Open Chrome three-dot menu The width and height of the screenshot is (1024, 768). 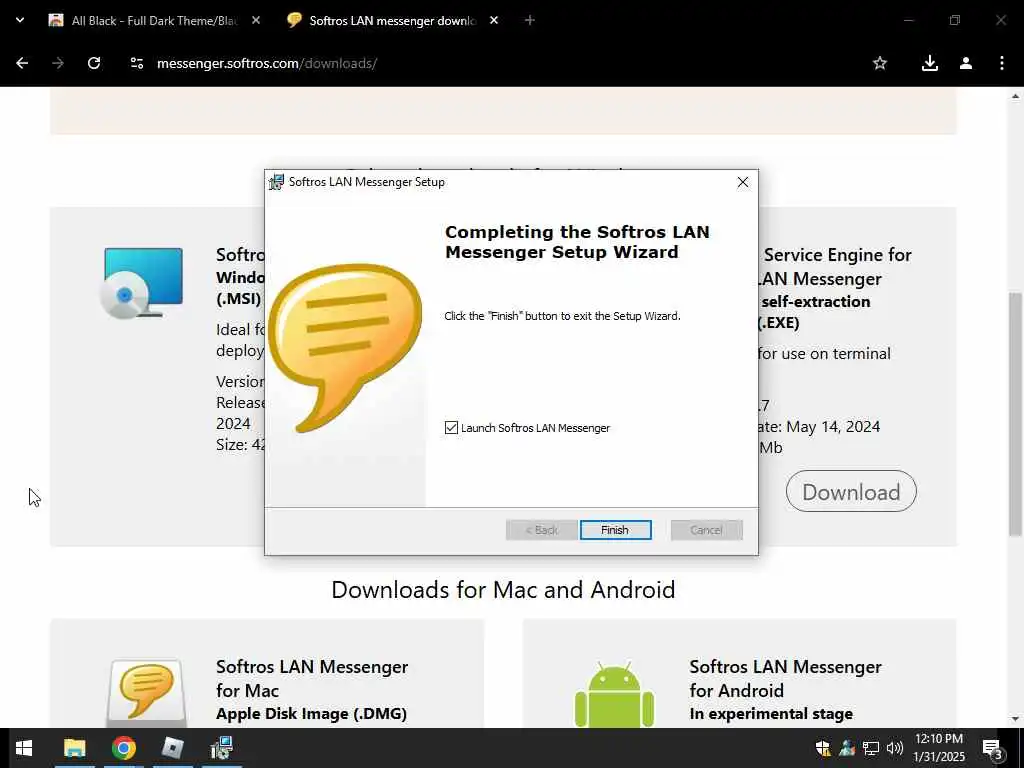tap(1002, 63)
